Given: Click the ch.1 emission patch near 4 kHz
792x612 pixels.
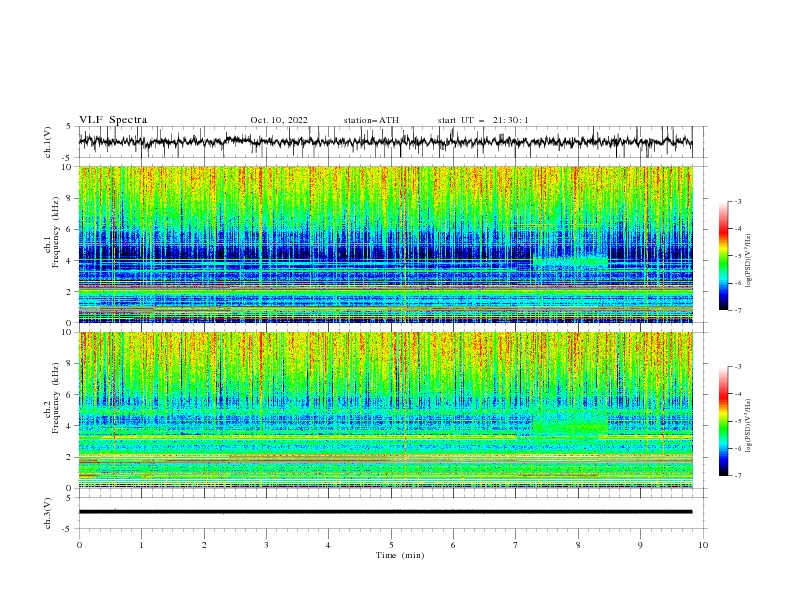Looking at the screenshot, I should click(x=570, y=262).
